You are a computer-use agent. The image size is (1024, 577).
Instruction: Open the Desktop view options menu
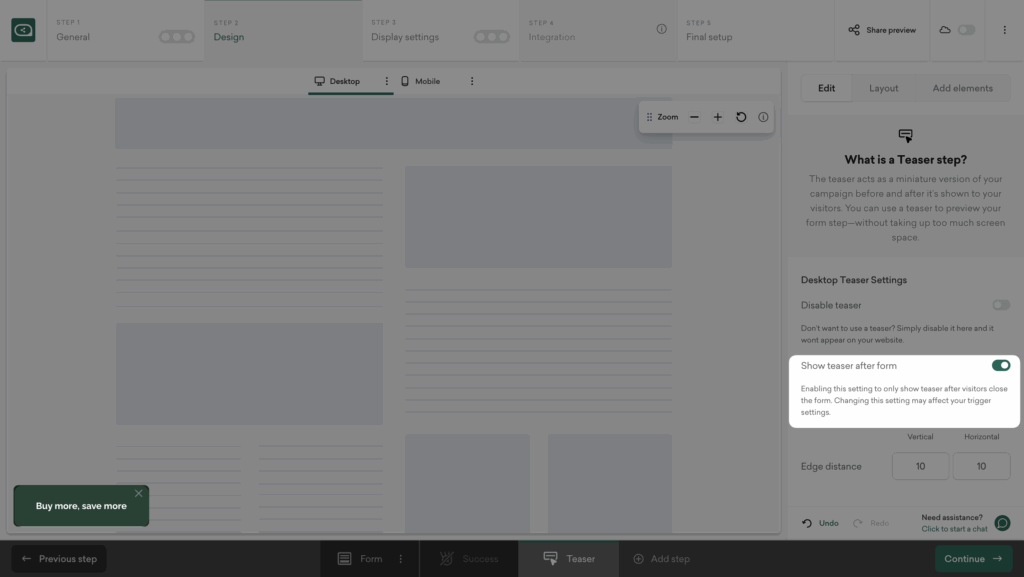pyautogui.click(x=387, y=81)
